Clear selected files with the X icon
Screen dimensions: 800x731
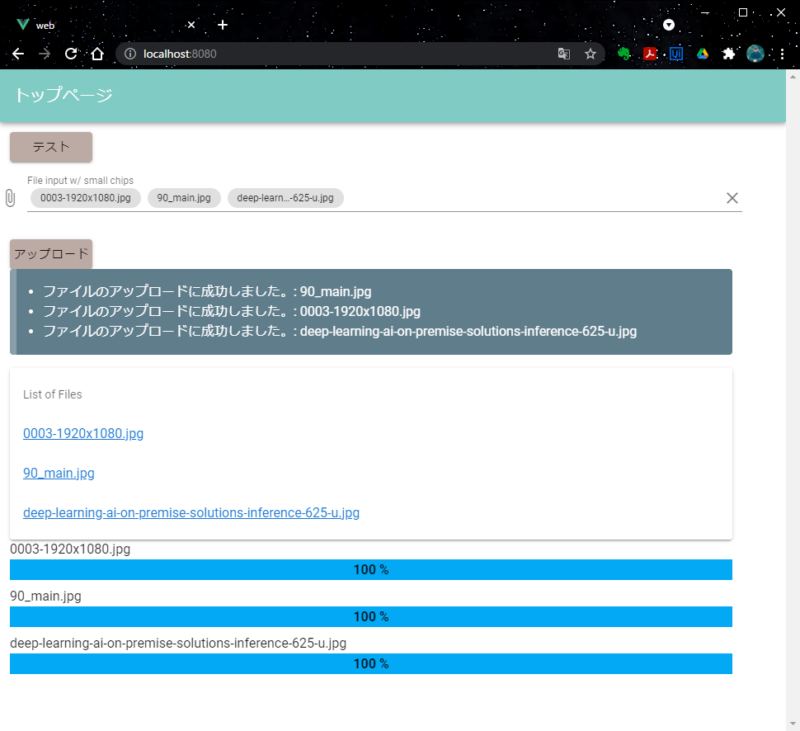click(x=732, y=198)
